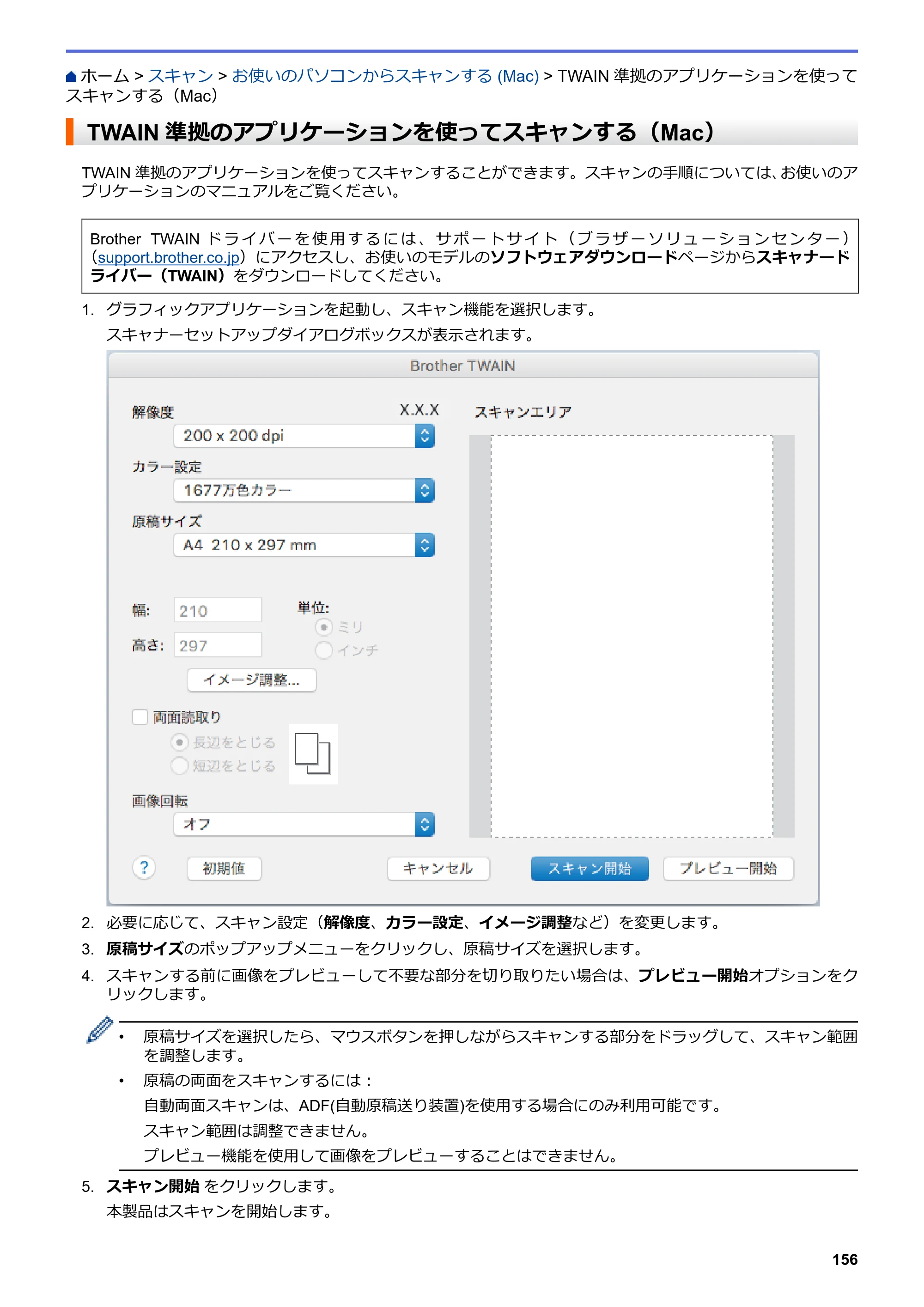
Task: Click the プレビュー開始 button
Action: click(x=728, y=869)
